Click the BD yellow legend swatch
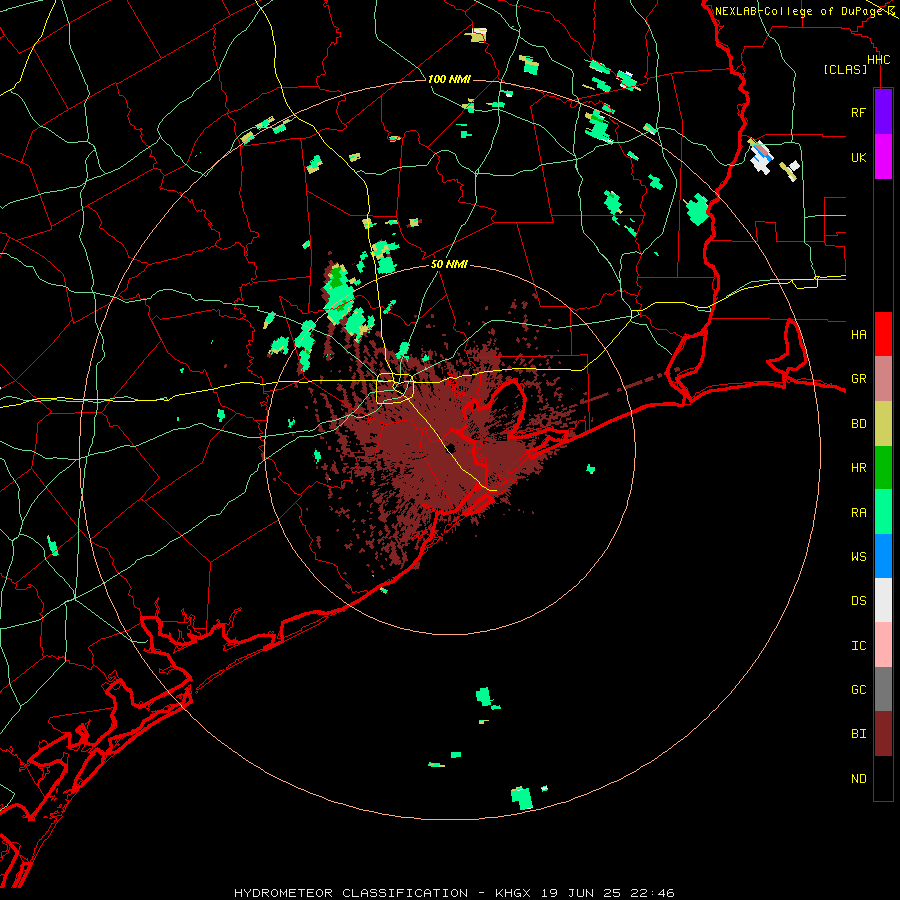The image size is (900, 900). [x=883, y=424]
